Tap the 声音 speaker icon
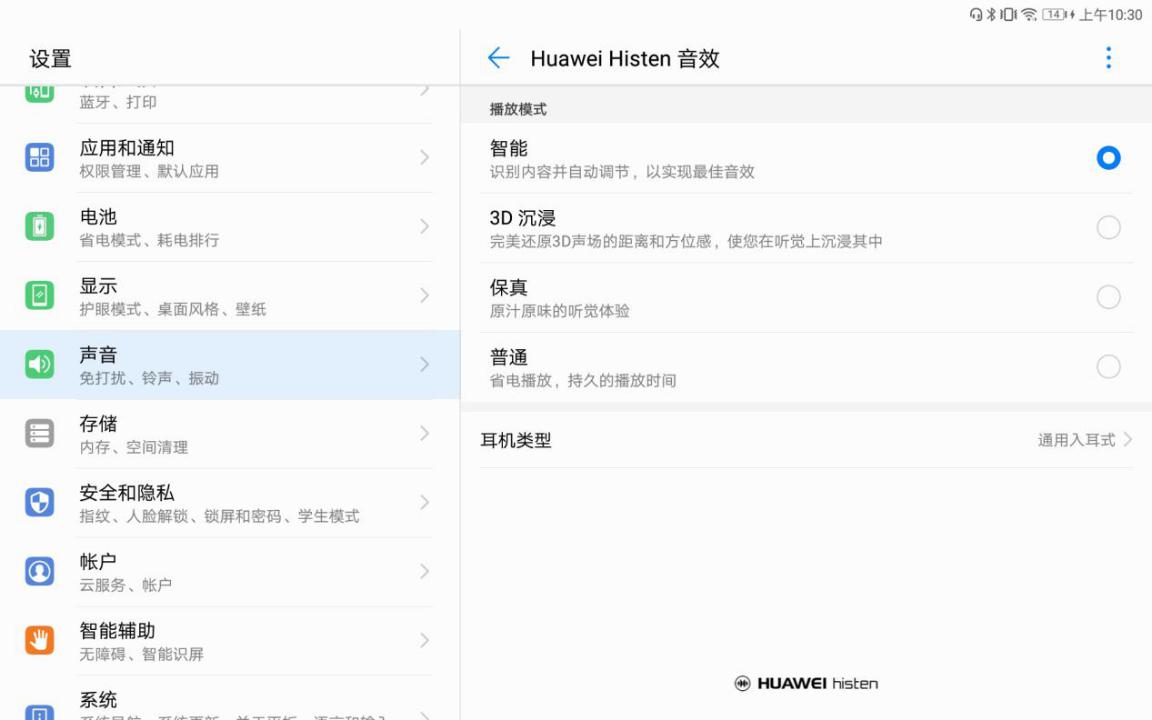1152x720 pixels. [40, 364]
